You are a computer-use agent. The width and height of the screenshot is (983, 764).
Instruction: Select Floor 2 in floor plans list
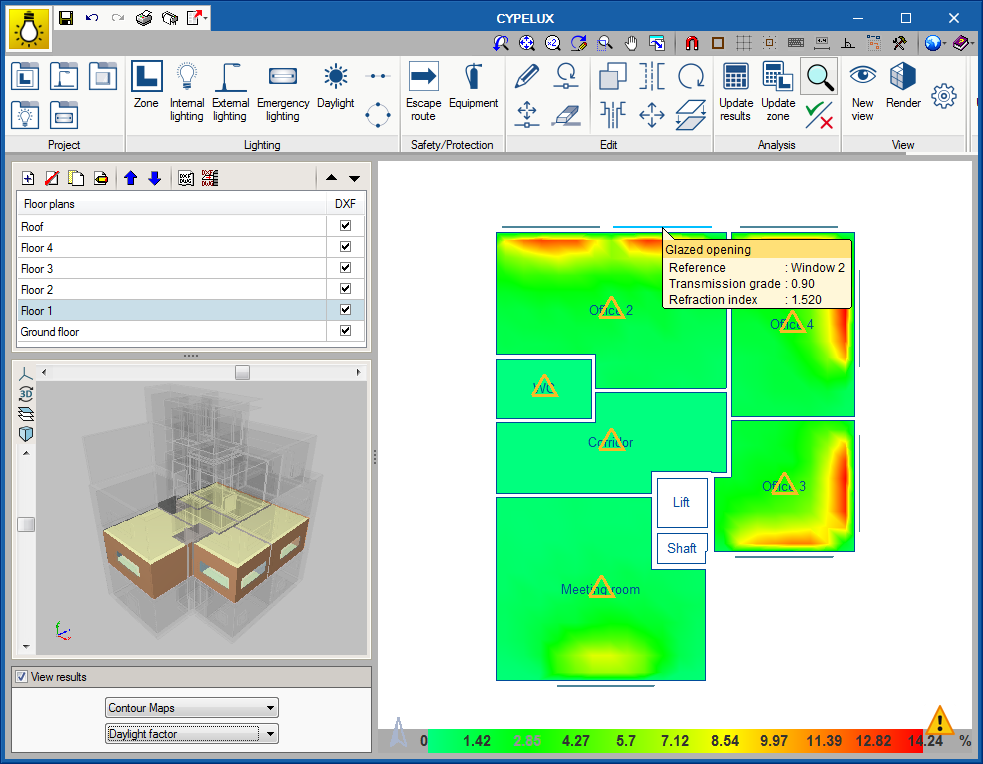click(x=170, y=289)
